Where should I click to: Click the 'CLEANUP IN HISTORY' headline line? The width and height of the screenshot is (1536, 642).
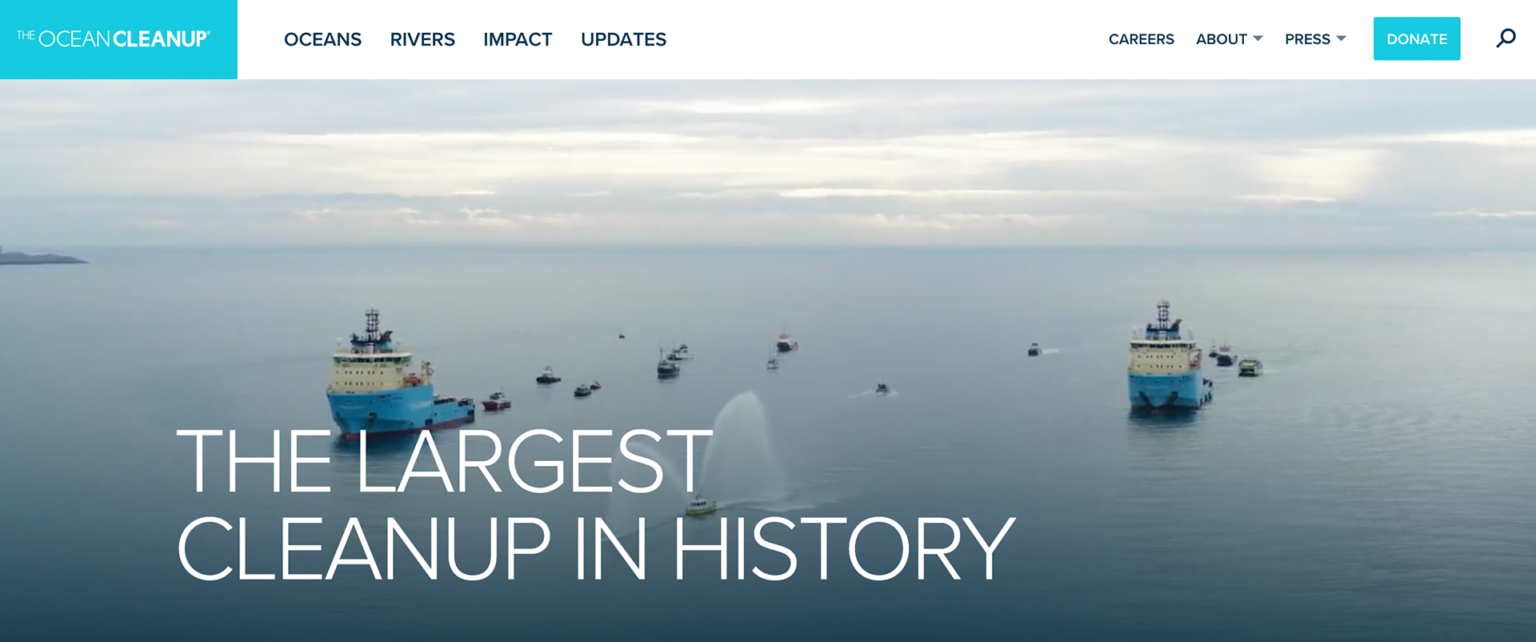[x=595, y=549]
